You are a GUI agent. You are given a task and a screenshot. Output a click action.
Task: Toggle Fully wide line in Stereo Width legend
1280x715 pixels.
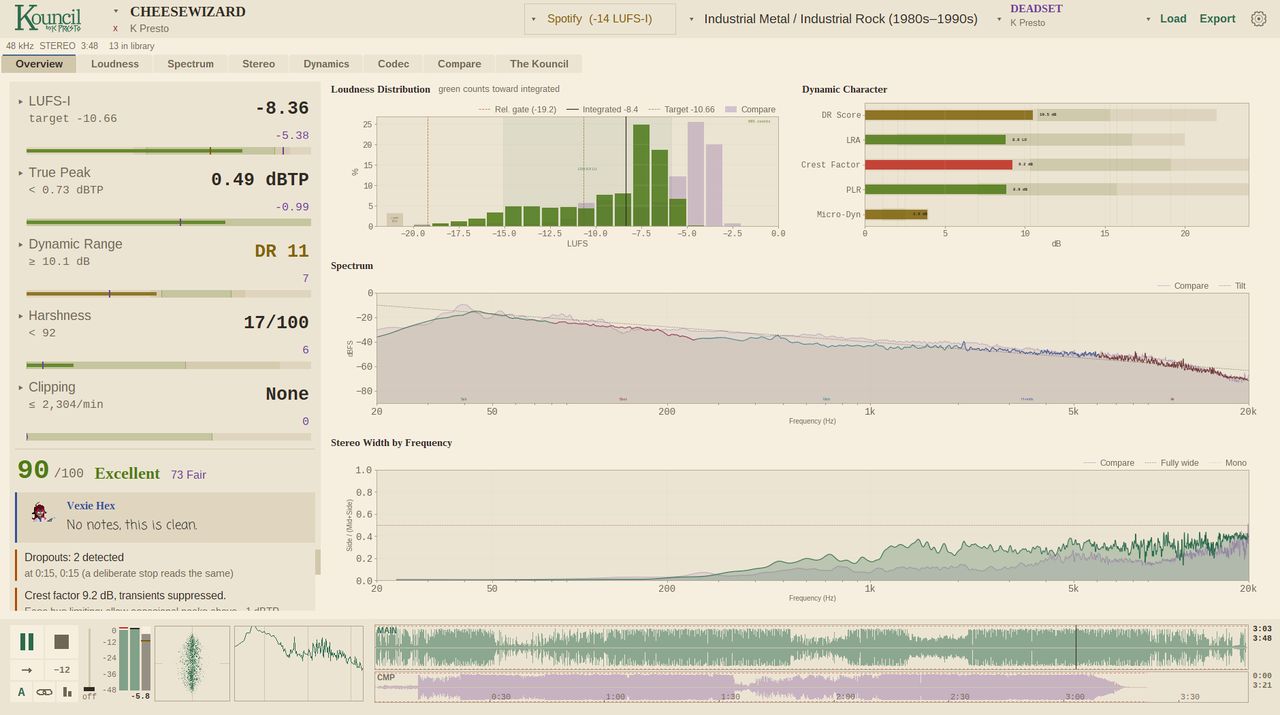pos(1171,463)
